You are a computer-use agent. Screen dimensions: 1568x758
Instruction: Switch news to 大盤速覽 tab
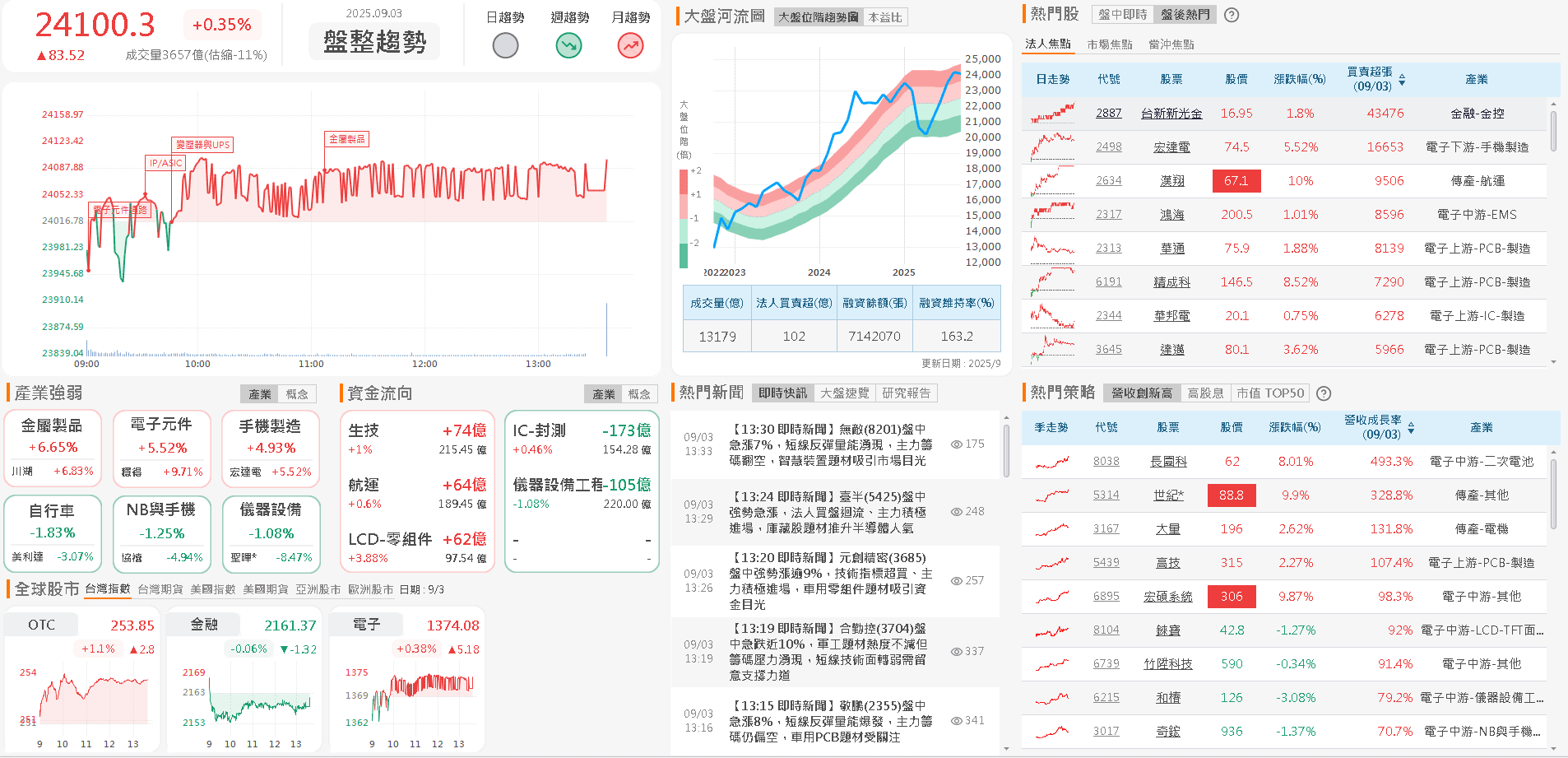point(845,393)
